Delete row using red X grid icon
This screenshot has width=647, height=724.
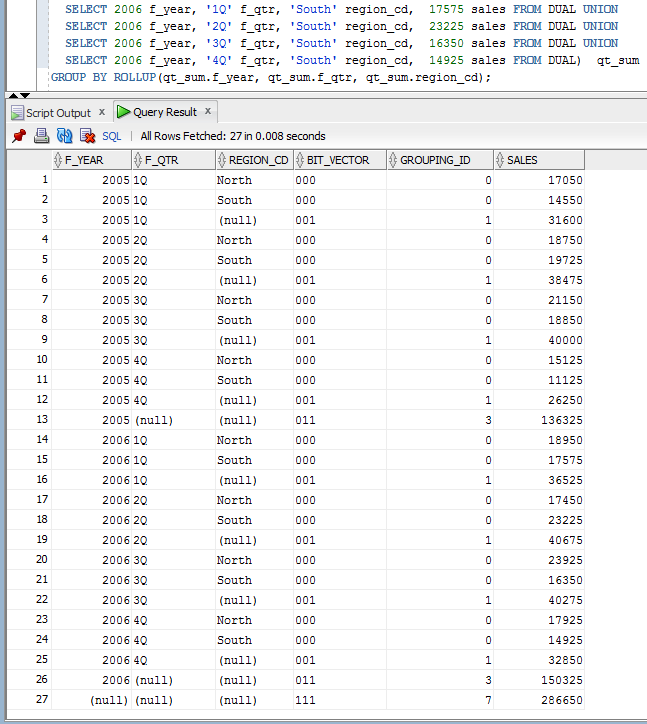click(87, 136)
